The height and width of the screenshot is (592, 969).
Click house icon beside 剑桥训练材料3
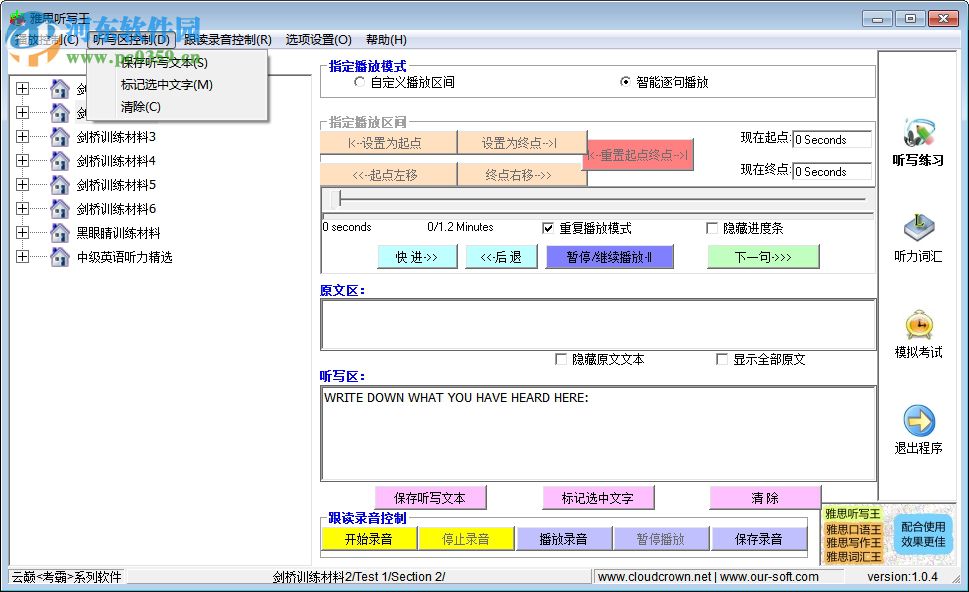[59, 137]
